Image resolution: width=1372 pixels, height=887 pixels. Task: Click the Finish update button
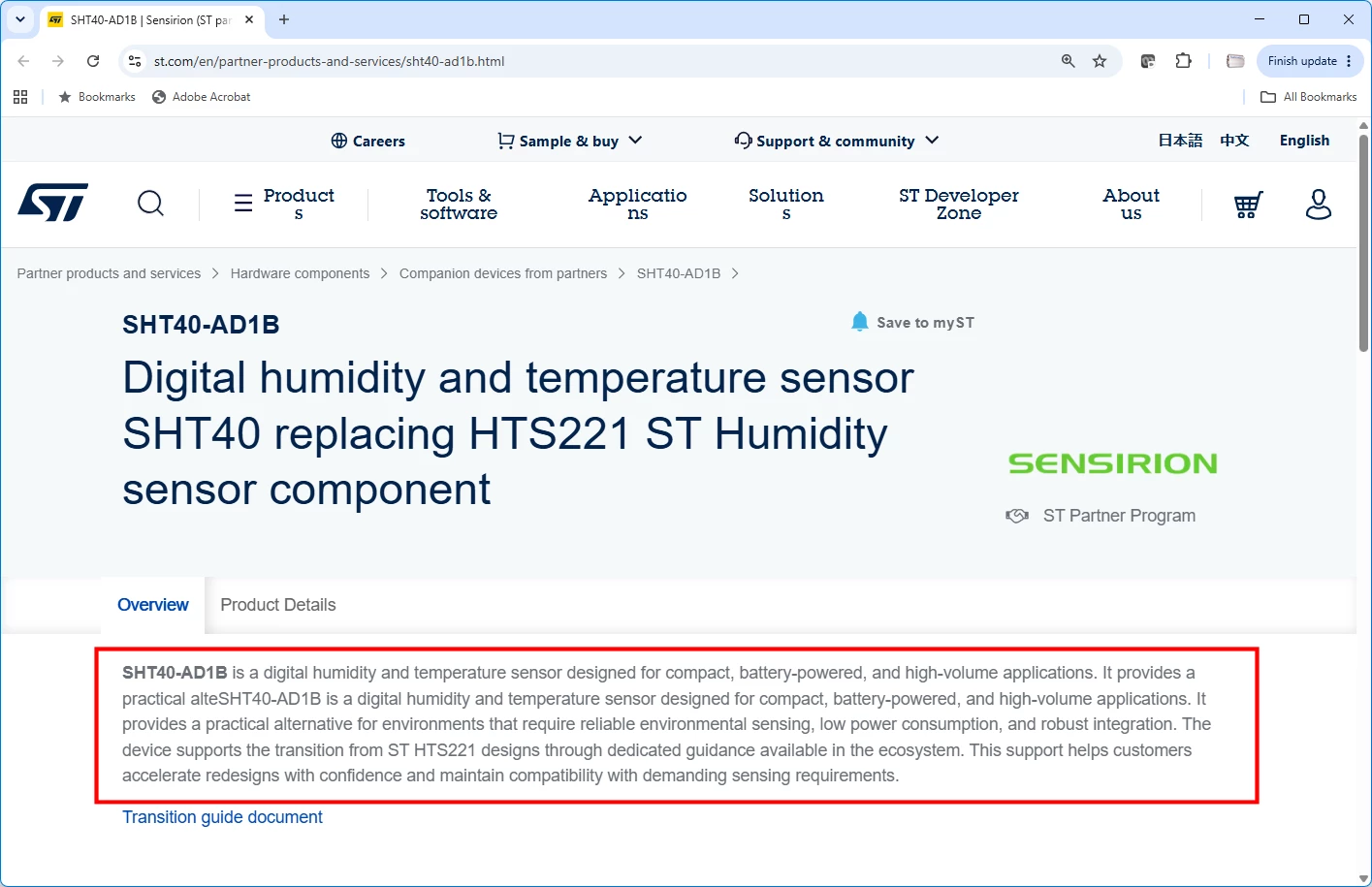[1310, 61]
